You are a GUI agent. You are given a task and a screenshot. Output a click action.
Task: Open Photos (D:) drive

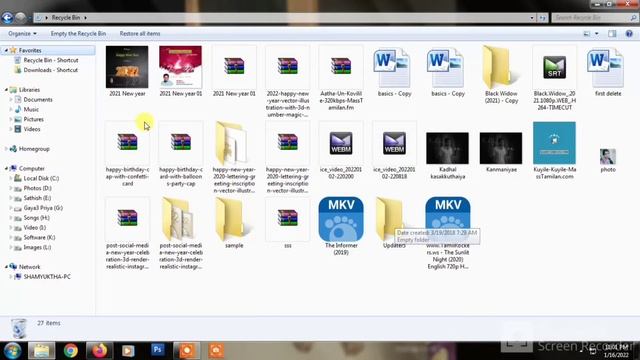point(37,188)
